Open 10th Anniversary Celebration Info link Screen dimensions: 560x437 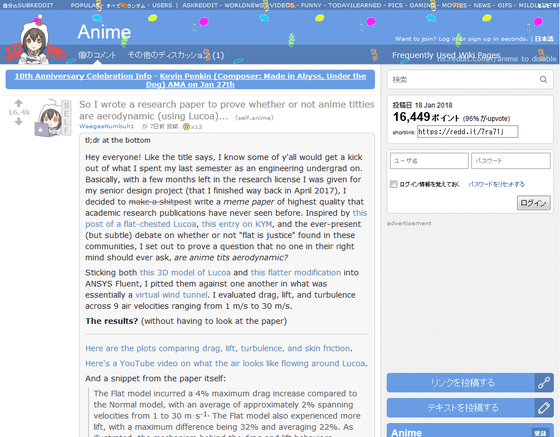(x=83, y=76)
